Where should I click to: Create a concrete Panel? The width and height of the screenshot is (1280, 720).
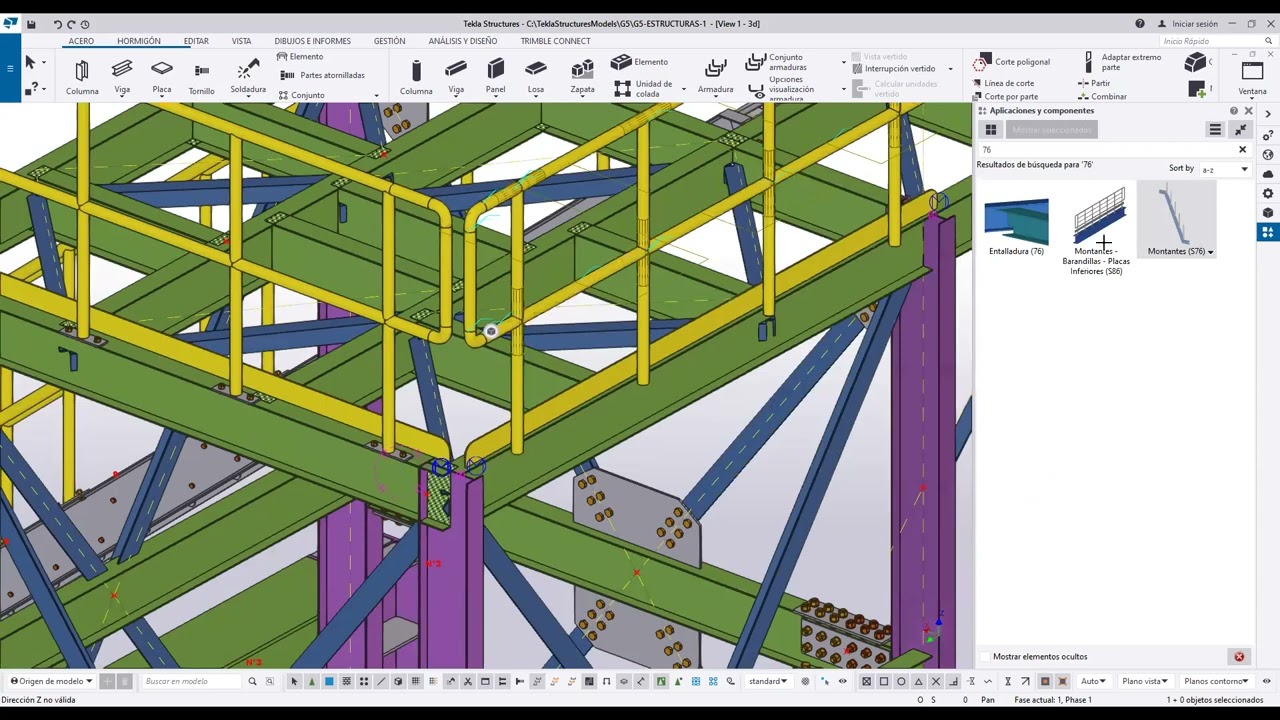point(495,77)
